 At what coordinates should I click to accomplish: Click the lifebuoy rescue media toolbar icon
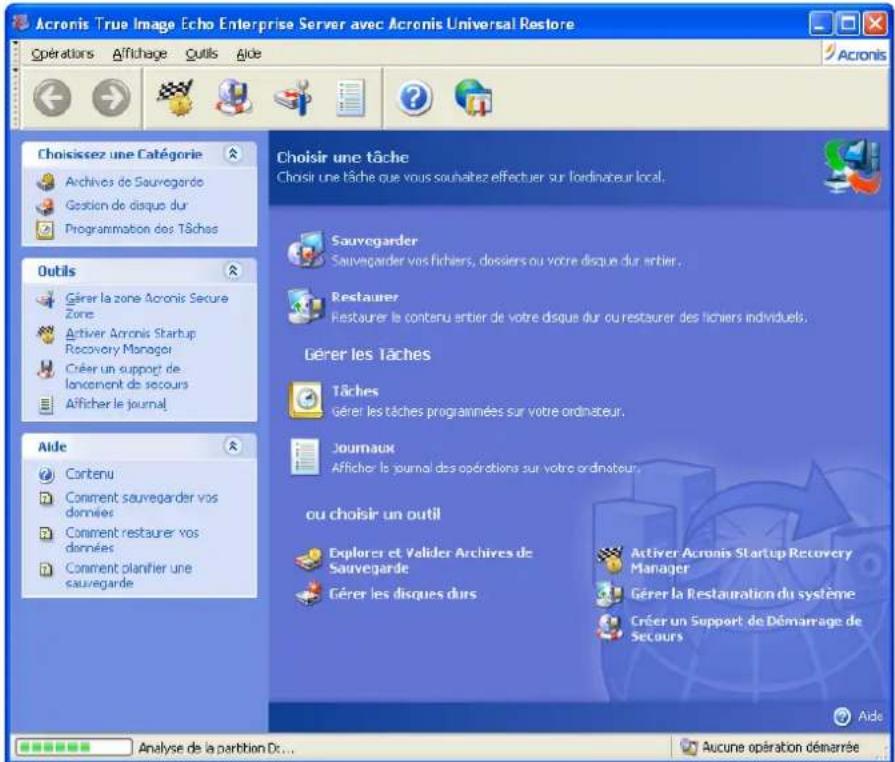234,98
